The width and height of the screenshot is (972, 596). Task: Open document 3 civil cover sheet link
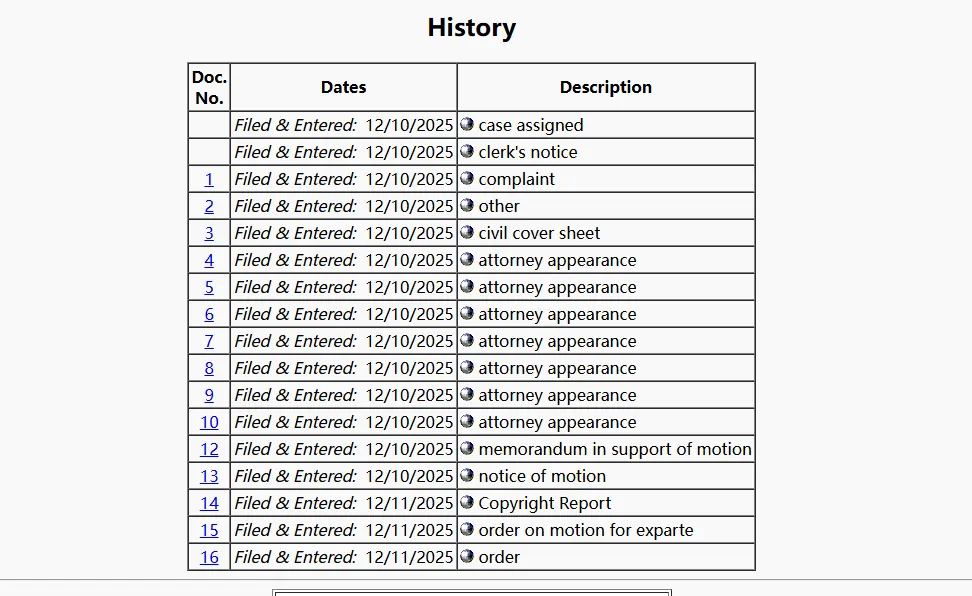(x=209, y=234)
